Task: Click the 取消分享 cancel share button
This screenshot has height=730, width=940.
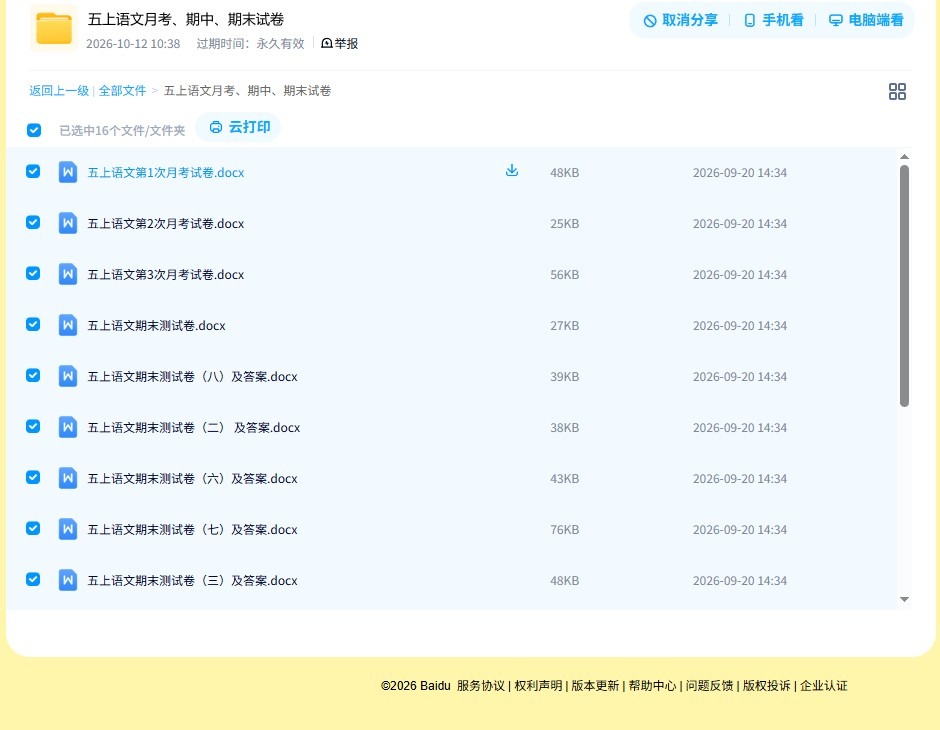Action: [680, 20]
